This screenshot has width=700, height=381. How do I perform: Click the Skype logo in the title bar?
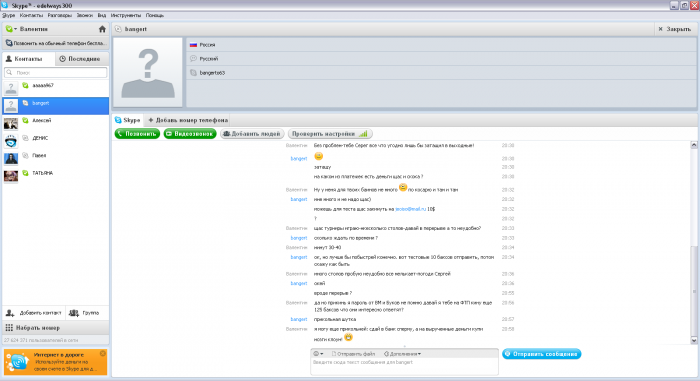5,5
